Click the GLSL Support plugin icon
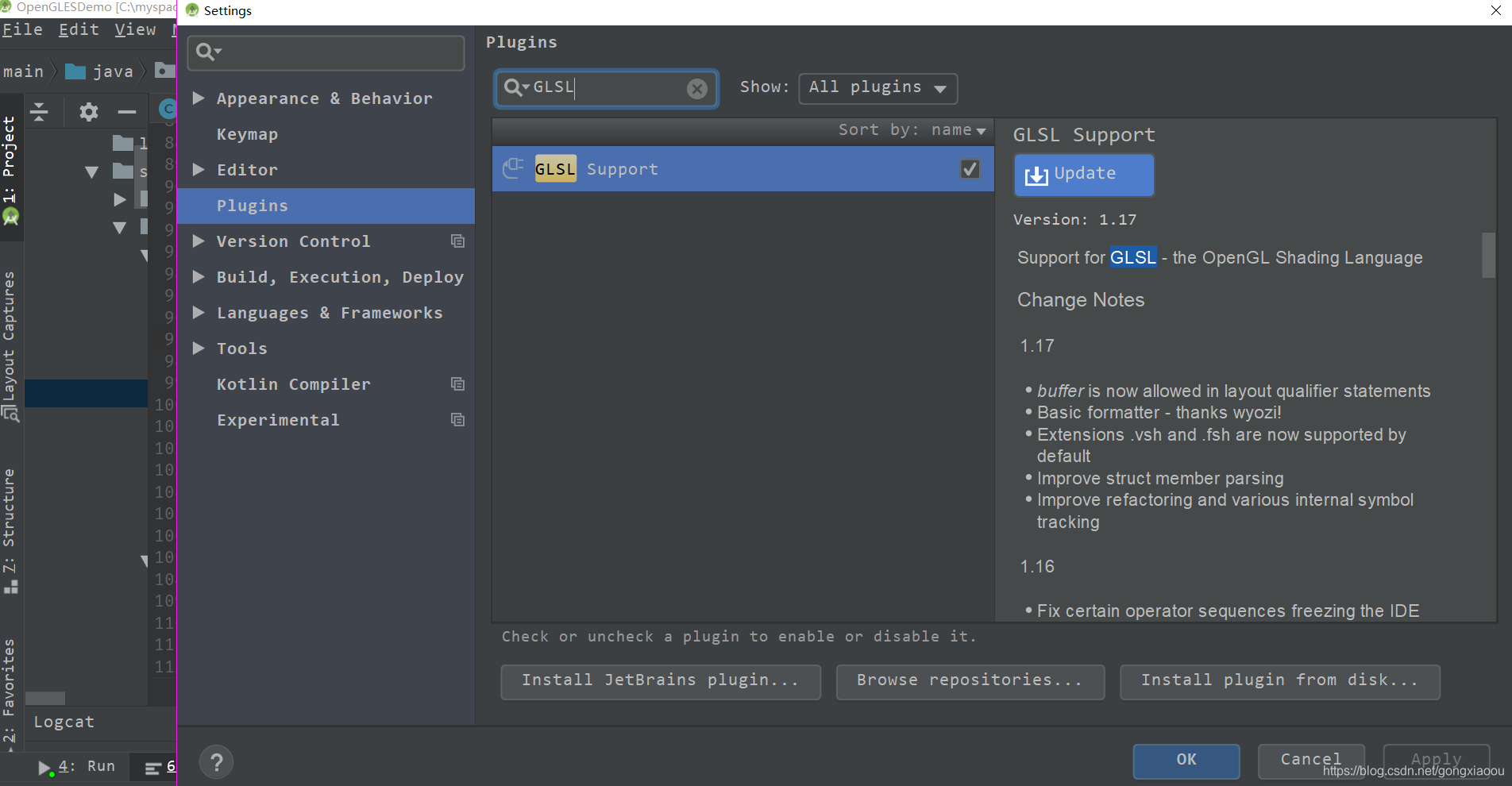This screenshot has width=1512, height=786. 513,169
